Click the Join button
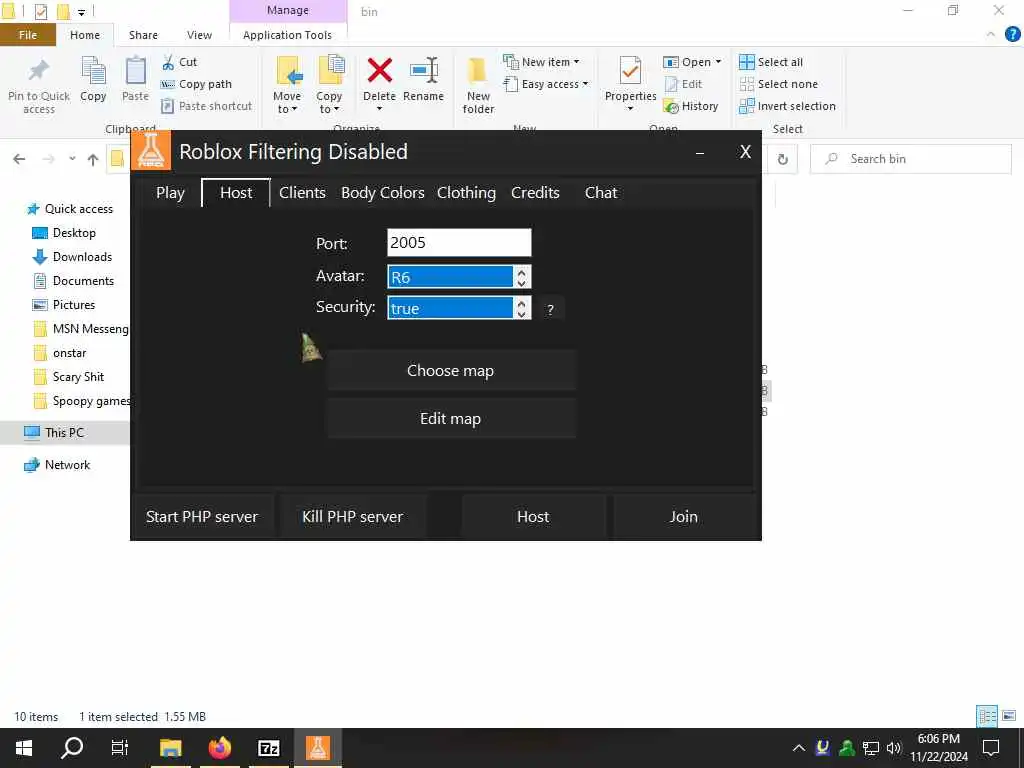Image resolution: width=1024 pixels, height=768 pixels. 683,517
